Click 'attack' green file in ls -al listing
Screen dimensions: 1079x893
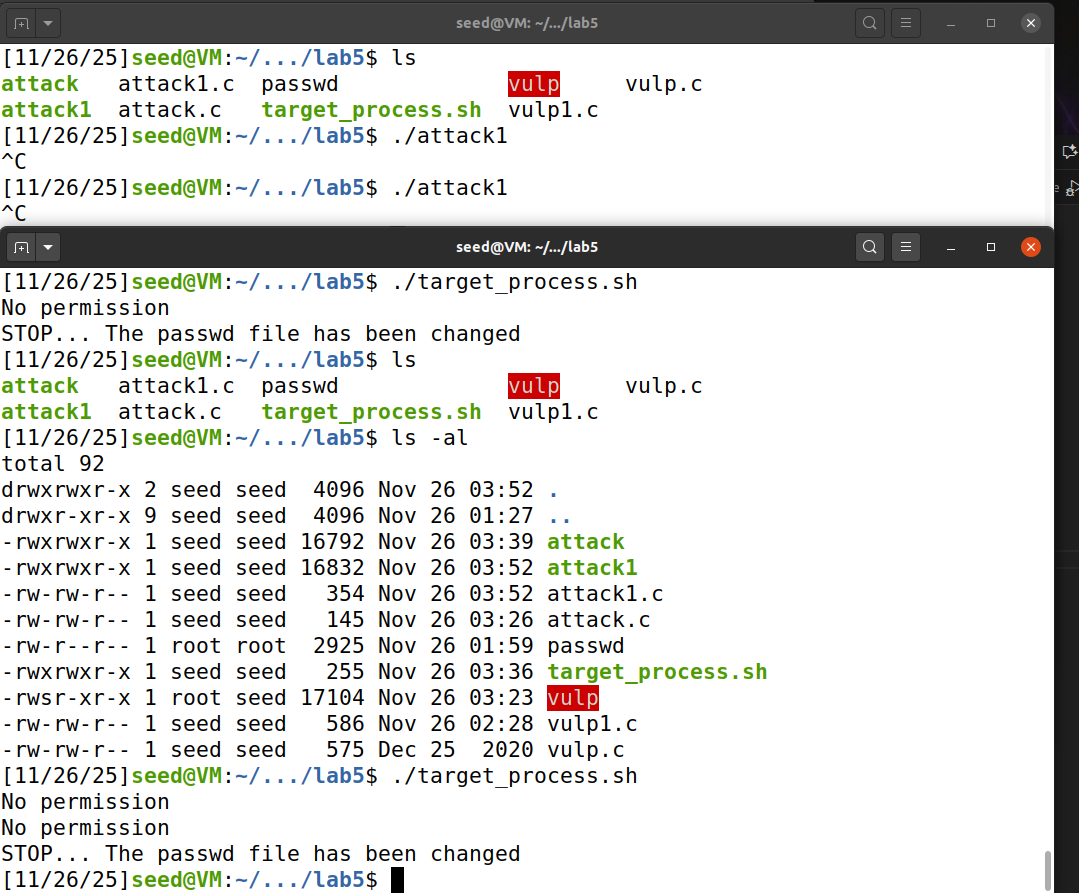coord(586,541)
